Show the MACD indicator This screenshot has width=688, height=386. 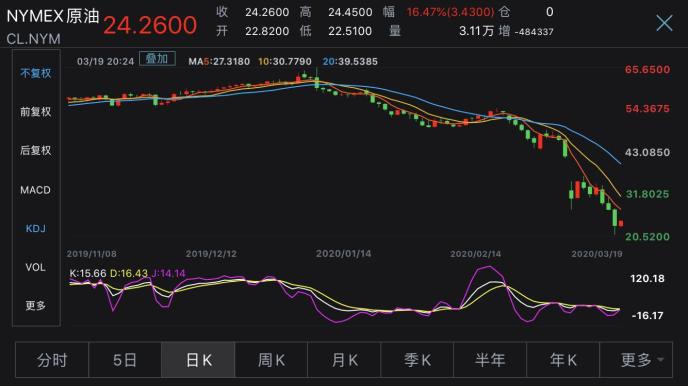click(36, 190)
